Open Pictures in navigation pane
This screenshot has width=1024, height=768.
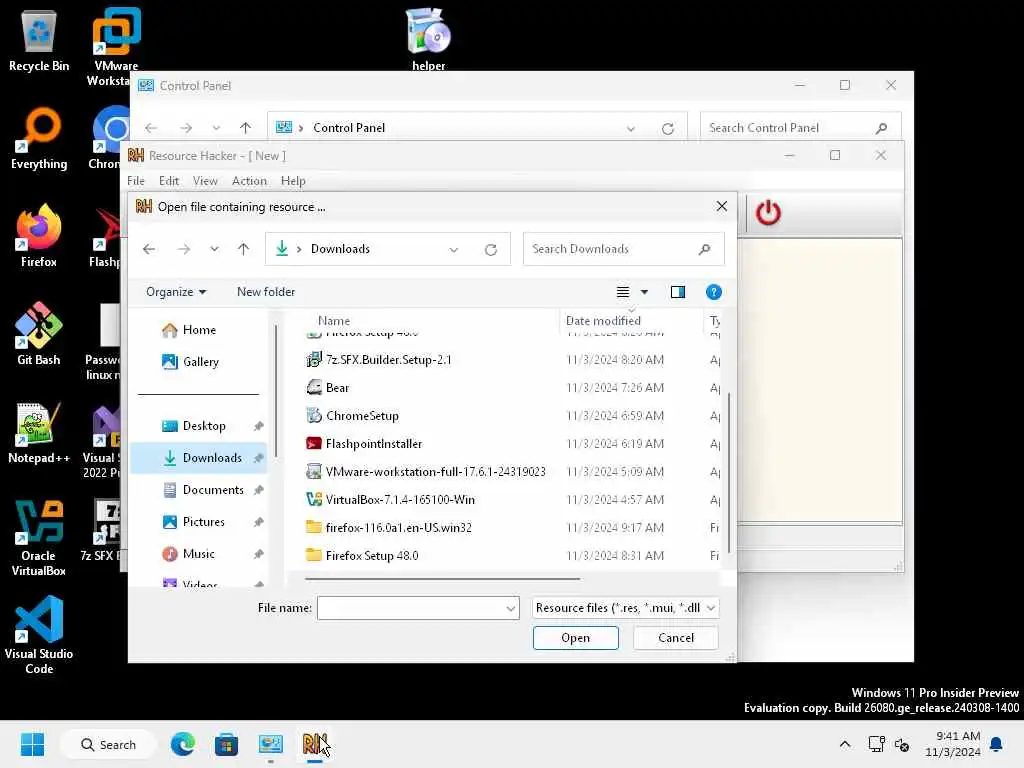point(193,522)
